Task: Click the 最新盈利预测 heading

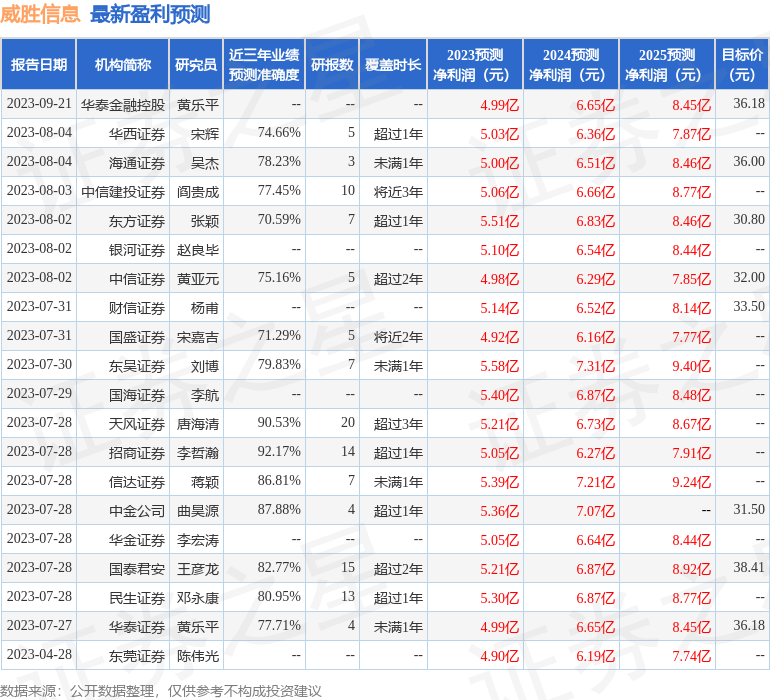Action: coord(150,14)
